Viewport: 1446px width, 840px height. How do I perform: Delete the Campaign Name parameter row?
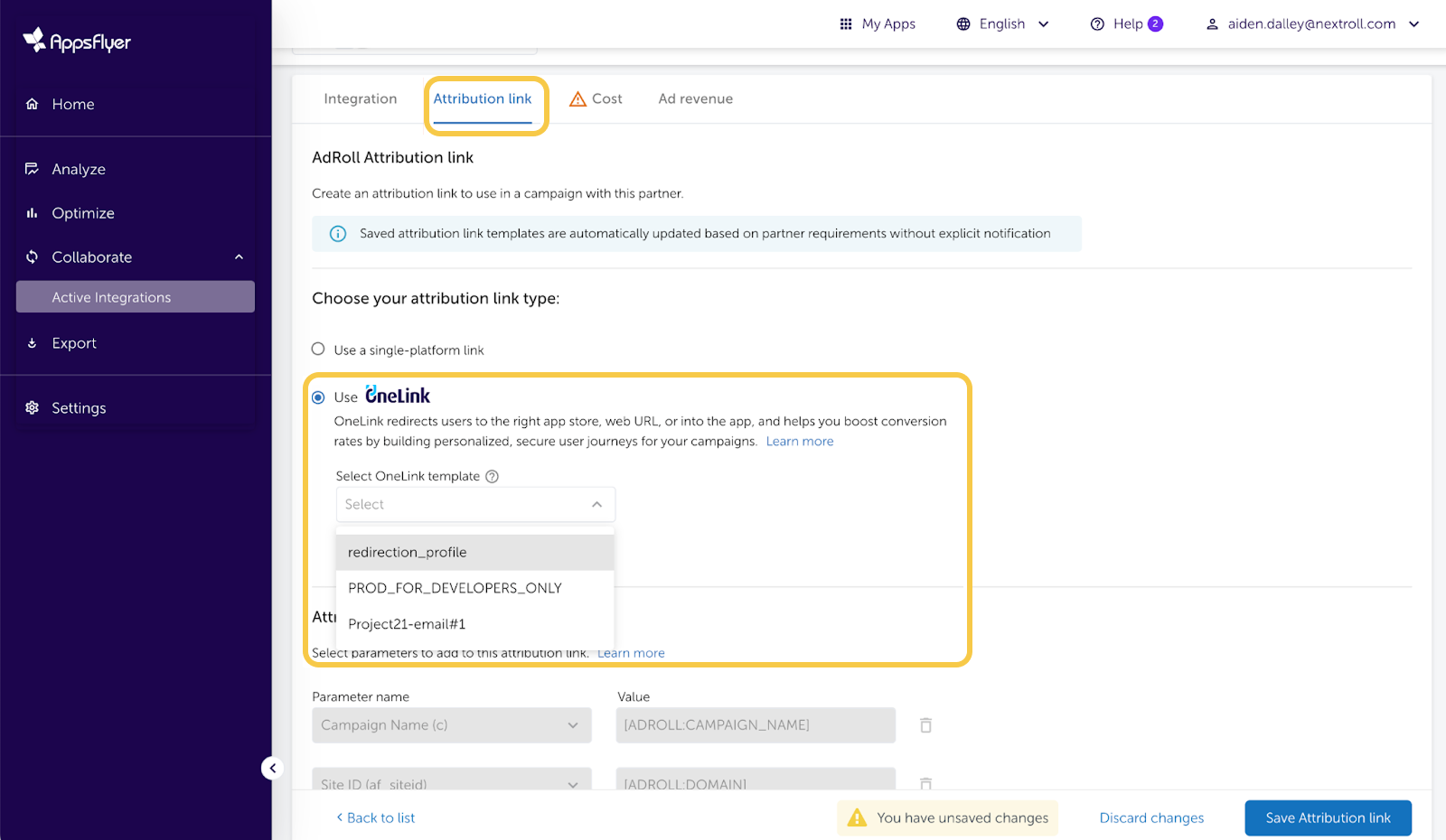[925, 725]
